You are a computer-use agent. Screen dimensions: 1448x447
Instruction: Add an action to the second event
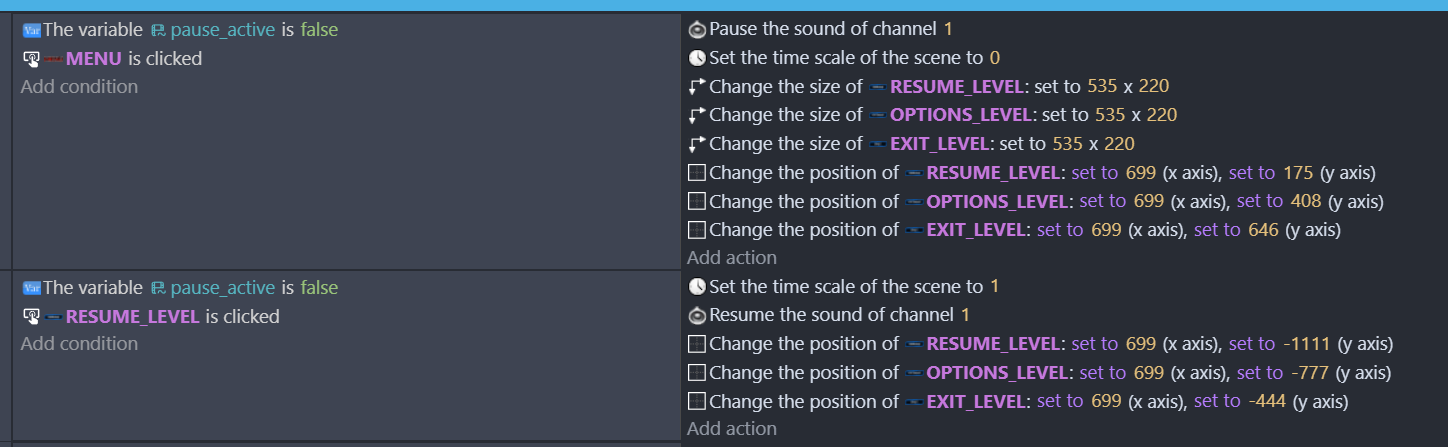(x=732, y=429)
